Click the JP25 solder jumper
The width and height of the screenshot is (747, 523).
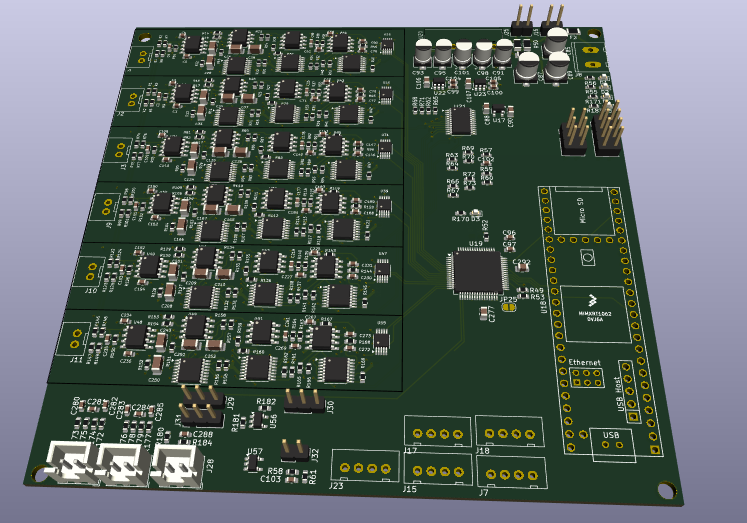[508, 308]
